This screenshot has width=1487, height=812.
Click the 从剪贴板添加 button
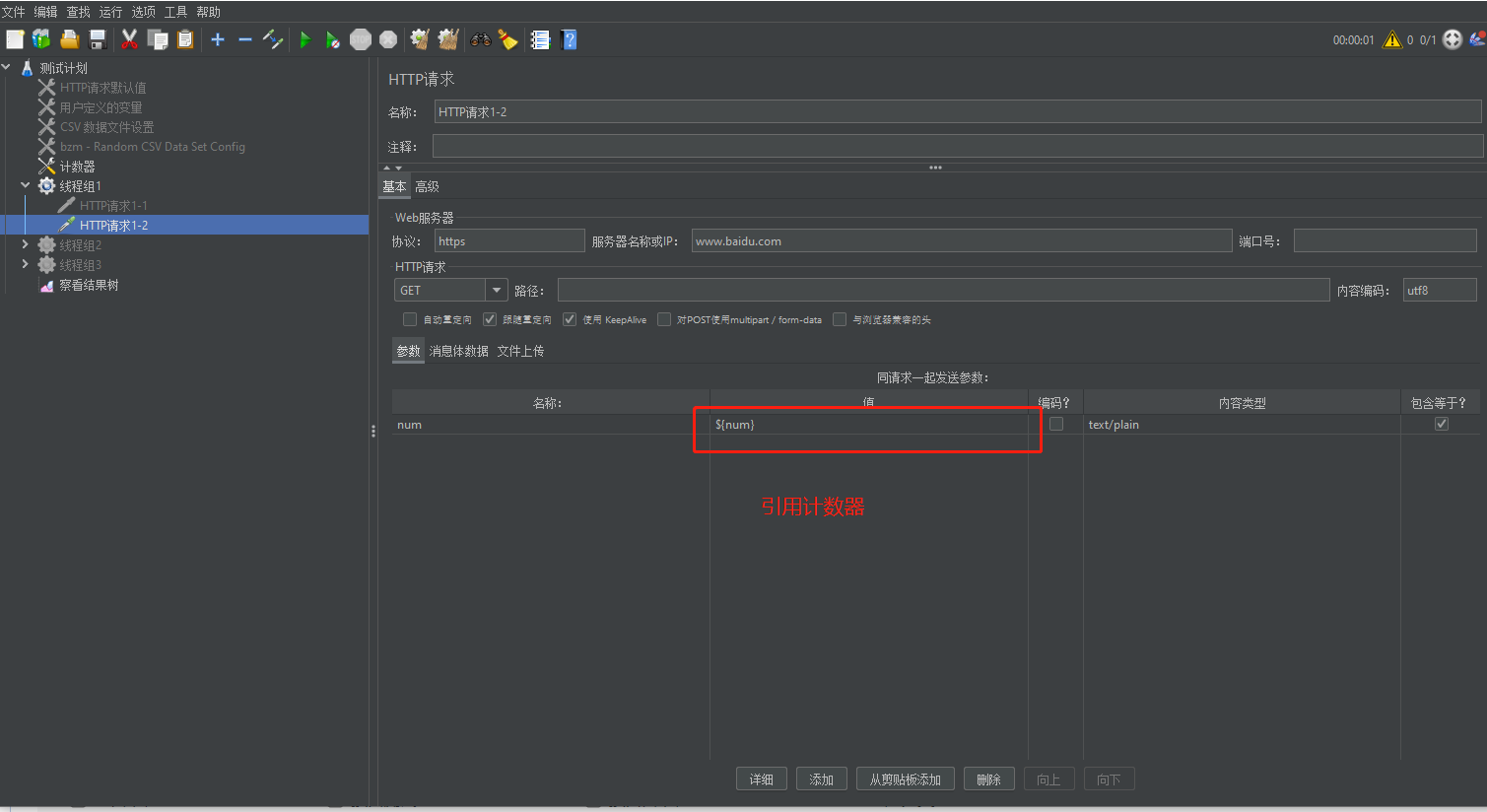pos(906,779)
